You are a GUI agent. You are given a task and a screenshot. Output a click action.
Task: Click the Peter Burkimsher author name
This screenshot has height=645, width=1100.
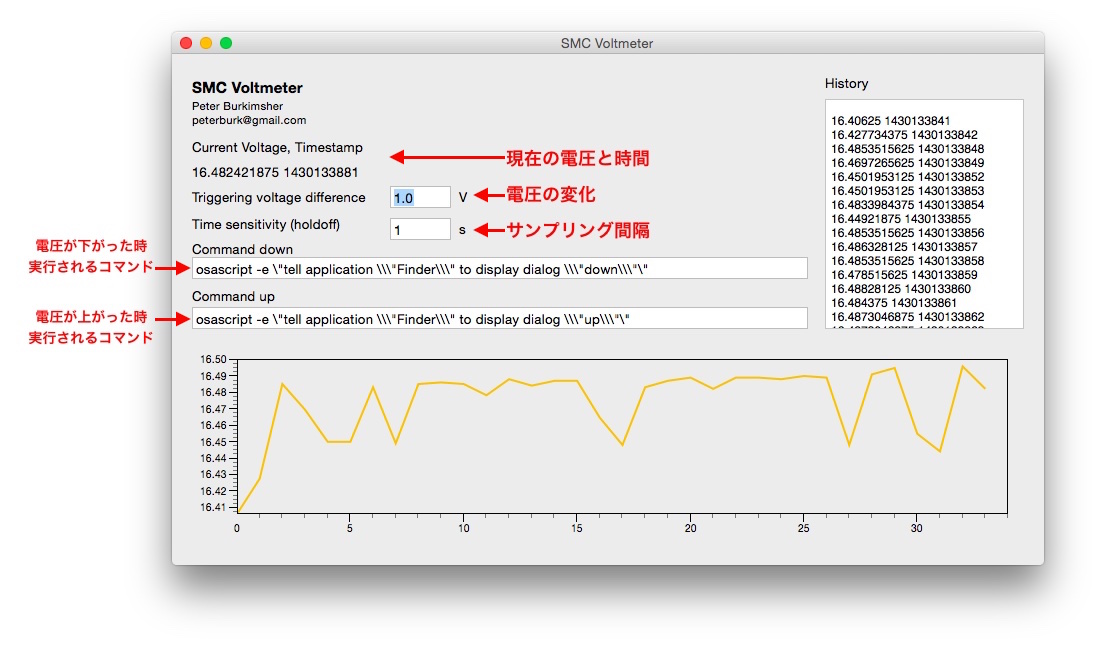tap(237, 106)
